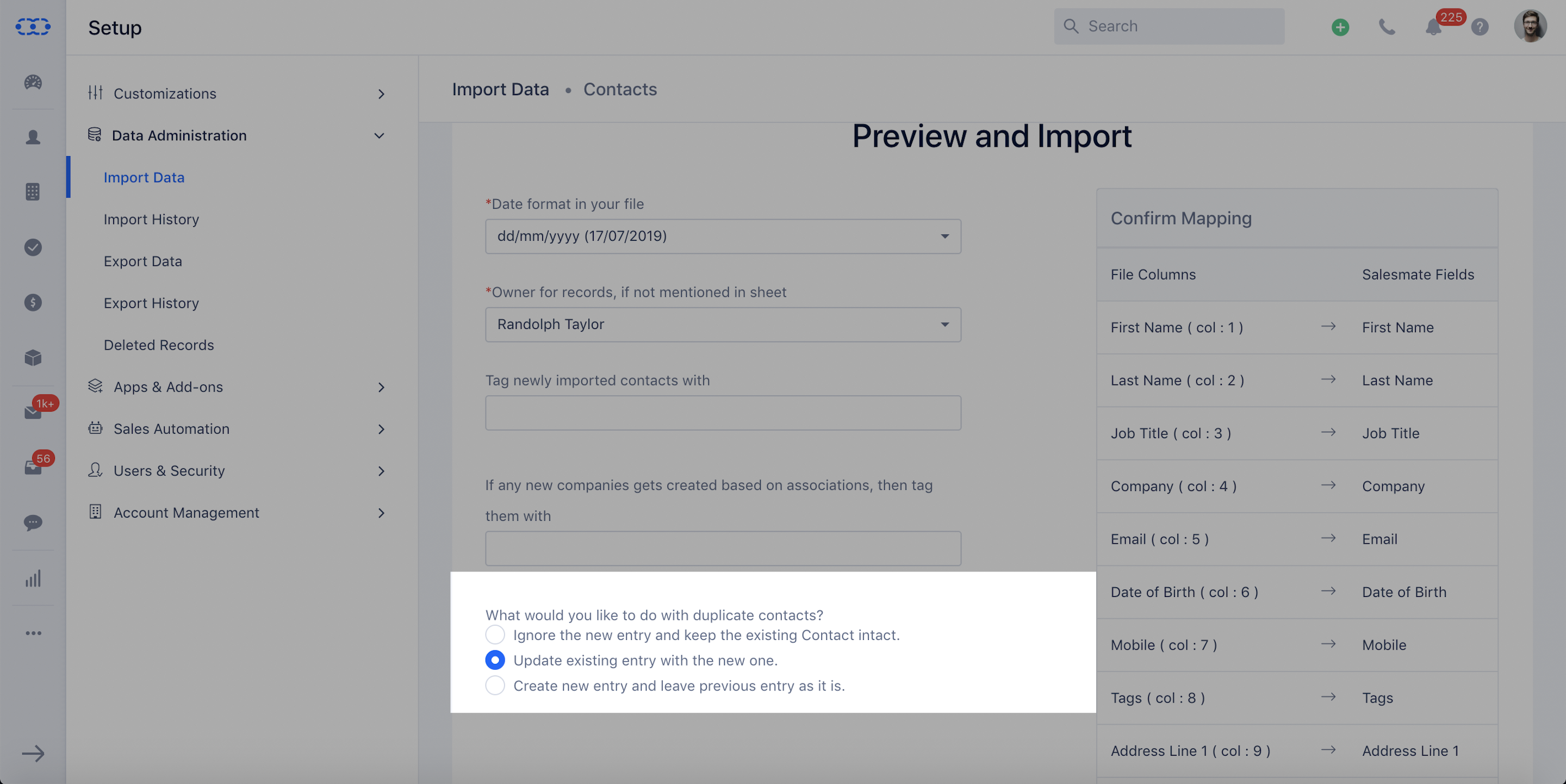Open the Deals dollar icon in sidebar
The width and height of the screenshot is (1566, 784).
click(x=33, y=302)
